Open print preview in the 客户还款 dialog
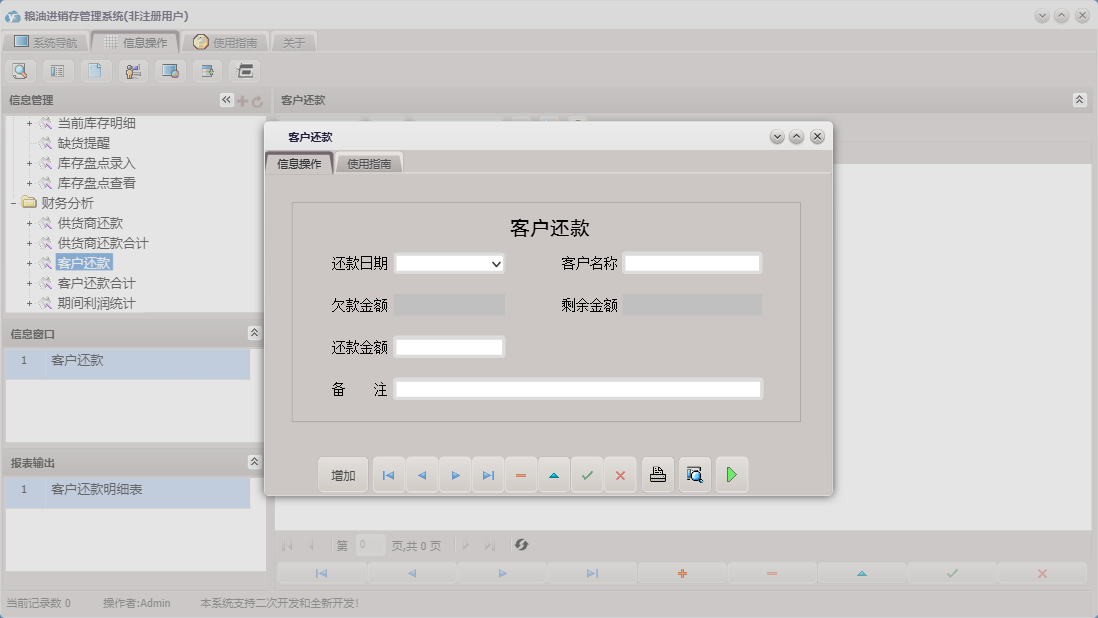 pos(694,474)
